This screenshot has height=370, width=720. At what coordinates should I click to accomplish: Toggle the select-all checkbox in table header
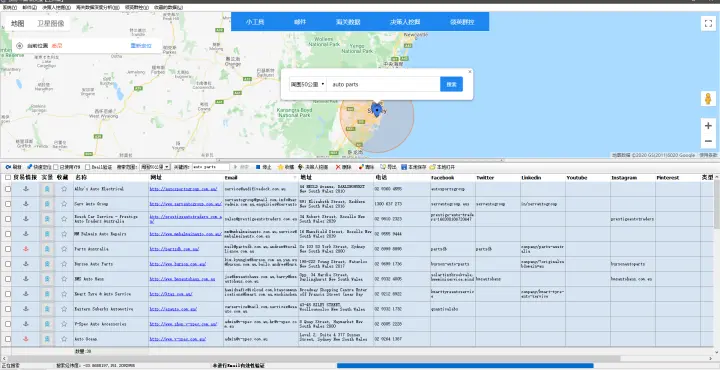click(8, 177)
